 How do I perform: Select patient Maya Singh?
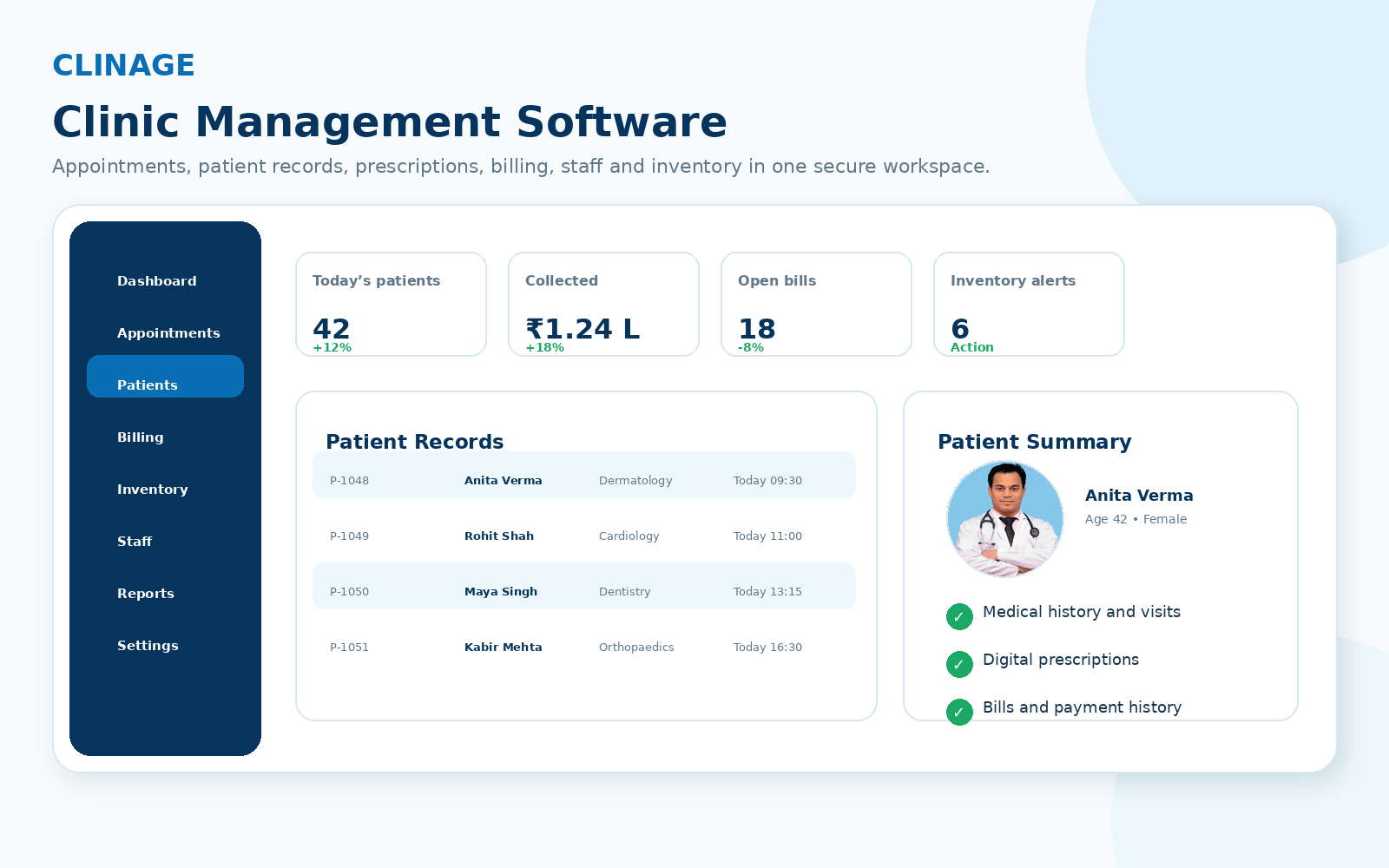point(501,592)
